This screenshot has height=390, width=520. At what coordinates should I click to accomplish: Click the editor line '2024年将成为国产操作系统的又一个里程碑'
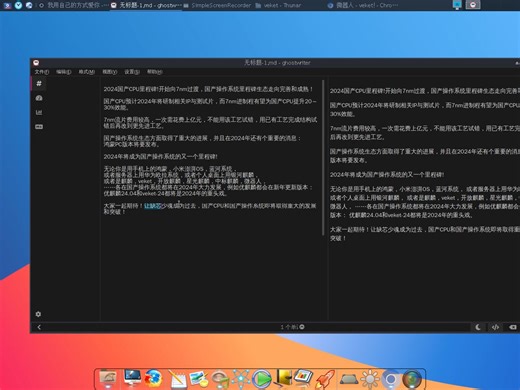160,156
